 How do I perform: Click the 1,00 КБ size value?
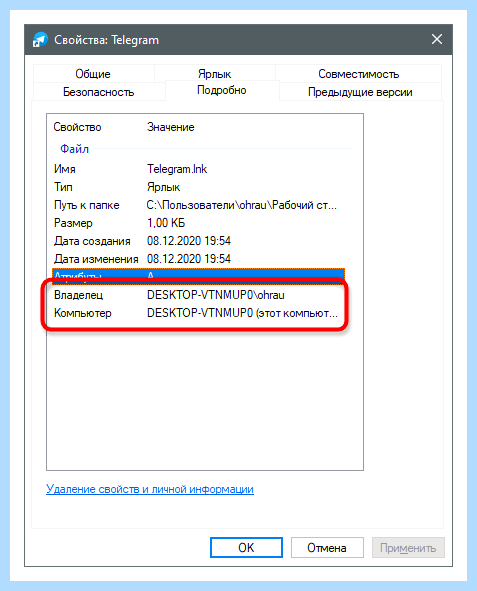pyautogui.click(x=166, y=223)
